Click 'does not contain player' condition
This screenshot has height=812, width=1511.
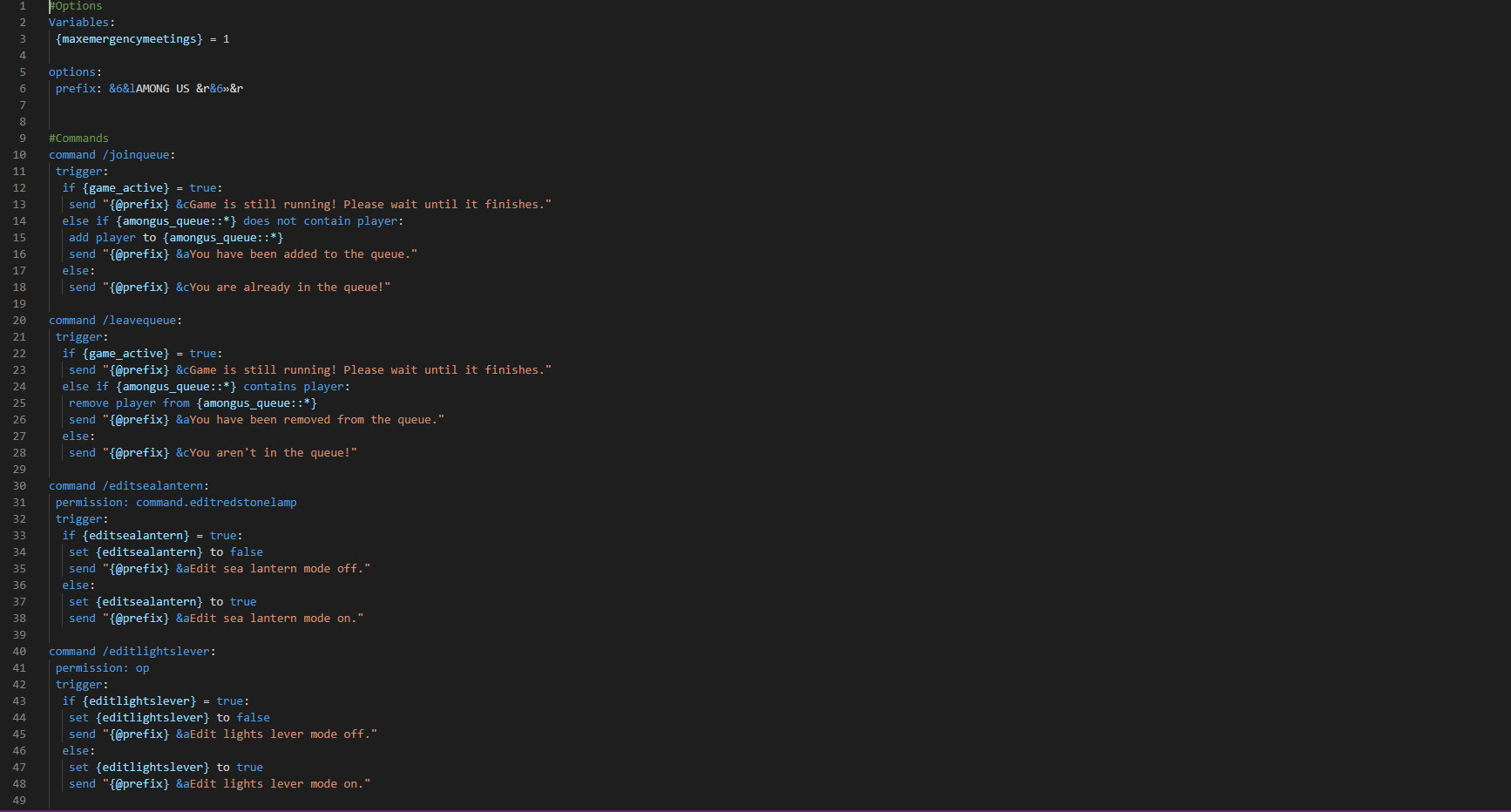tap(320, 221)
